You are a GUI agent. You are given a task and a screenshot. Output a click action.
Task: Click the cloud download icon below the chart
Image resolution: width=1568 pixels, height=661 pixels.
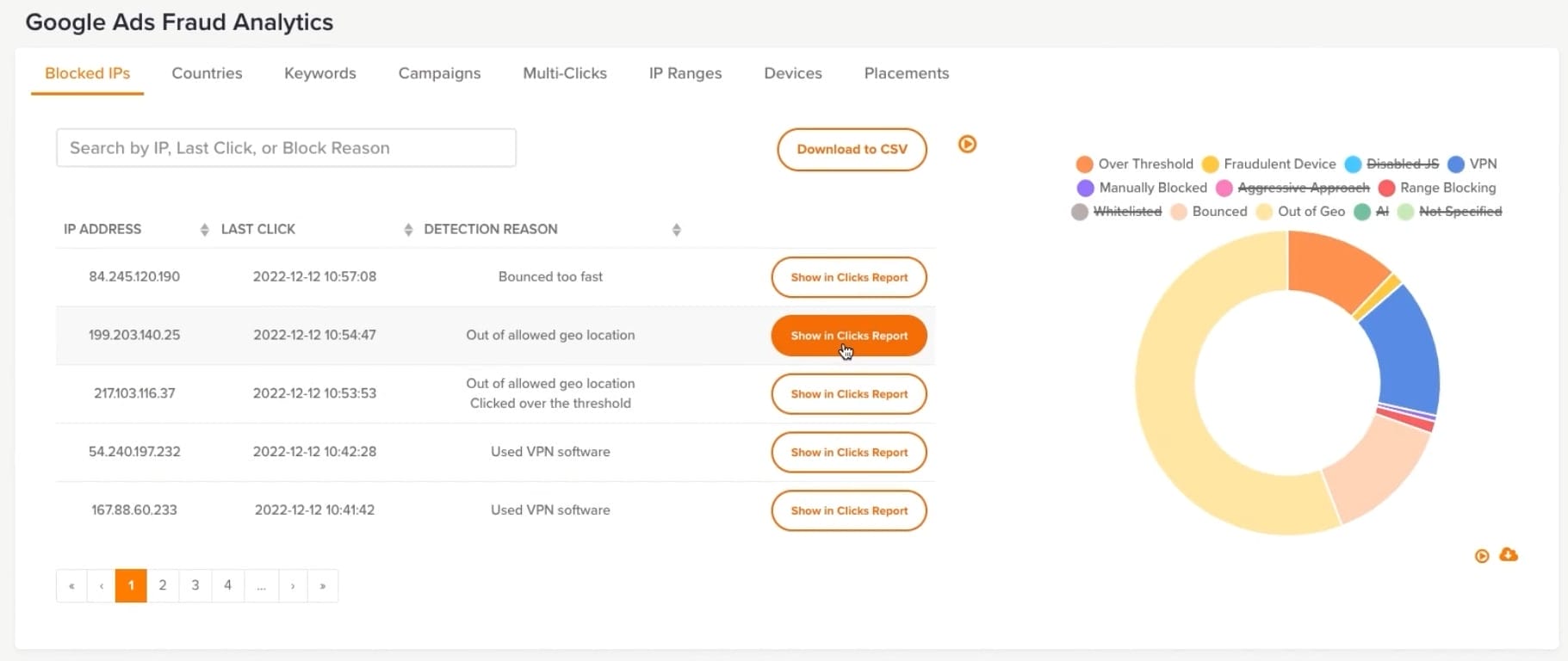(x=1509, y=555)
